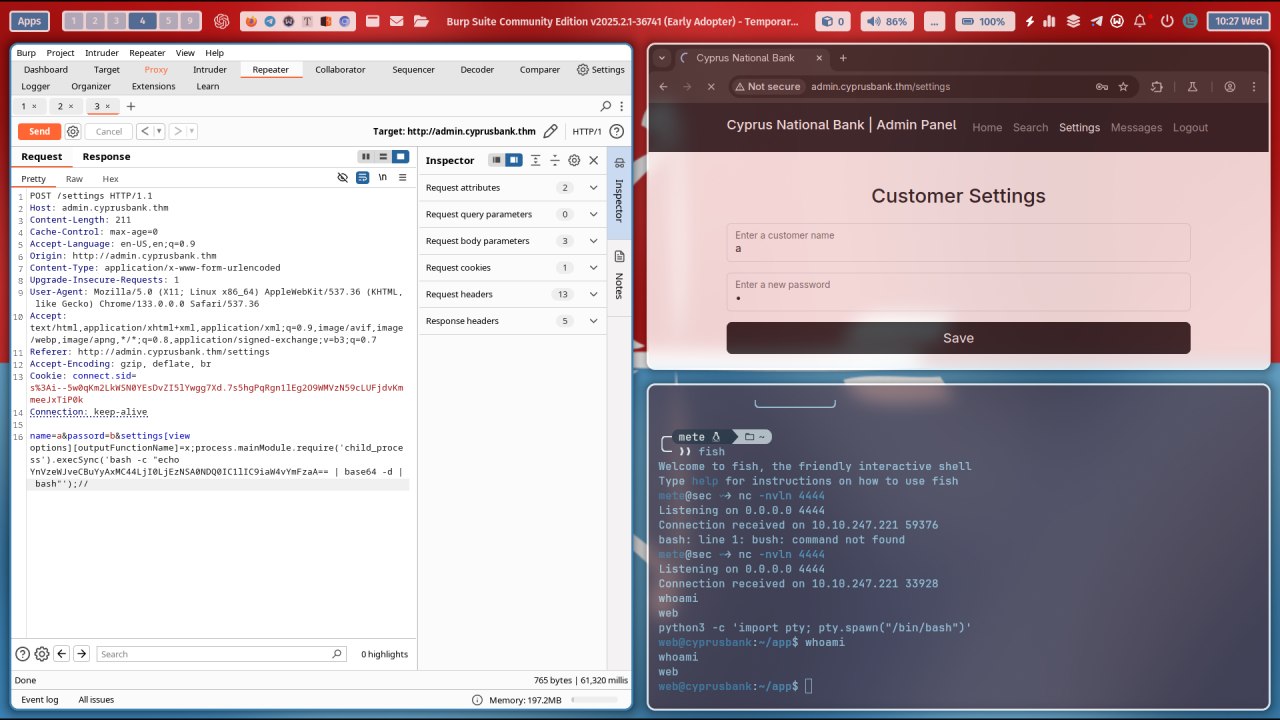Image resolution: width=1280 pixels, height=720 pixels.
Task: Open Inspector settings gear
Action: click(x=574, y=160)
